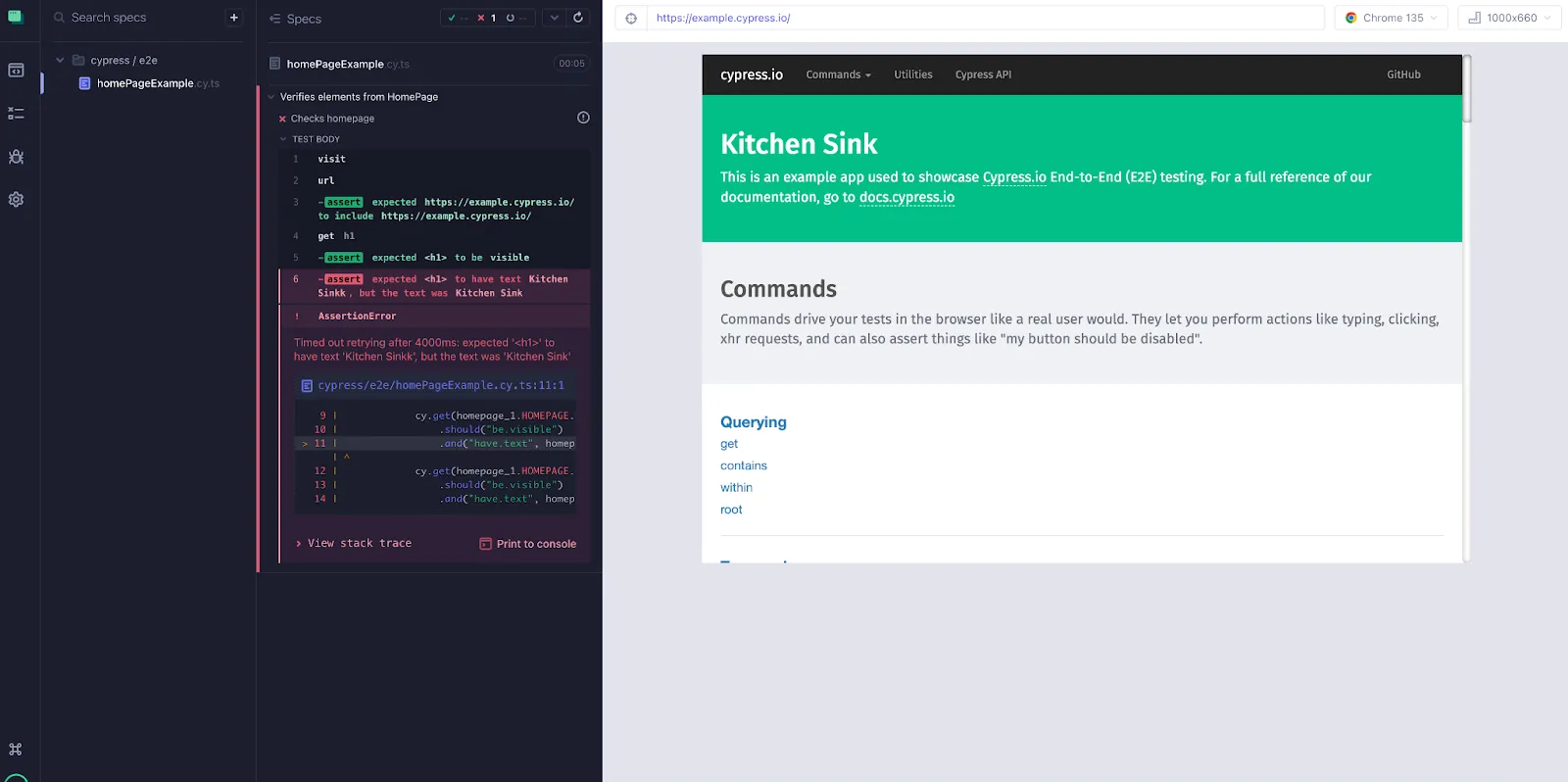The image size is (1568, 782).
Task: Click the Cypress logo icon in sidebar
Action: [x=16, y=17]
